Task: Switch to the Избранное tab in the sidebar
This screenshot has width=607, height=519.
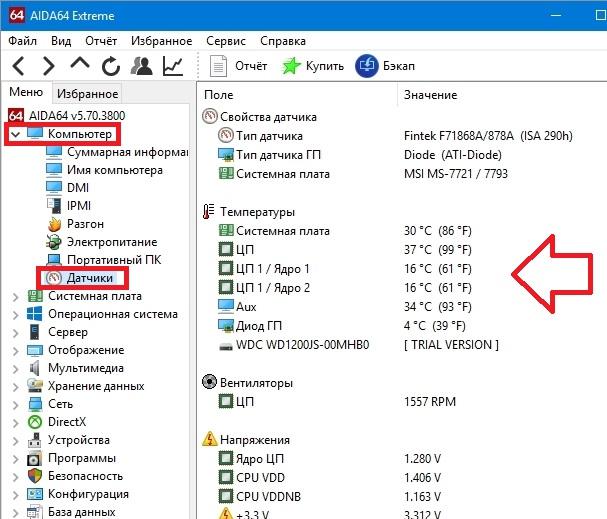Action: tap(87, 94)
